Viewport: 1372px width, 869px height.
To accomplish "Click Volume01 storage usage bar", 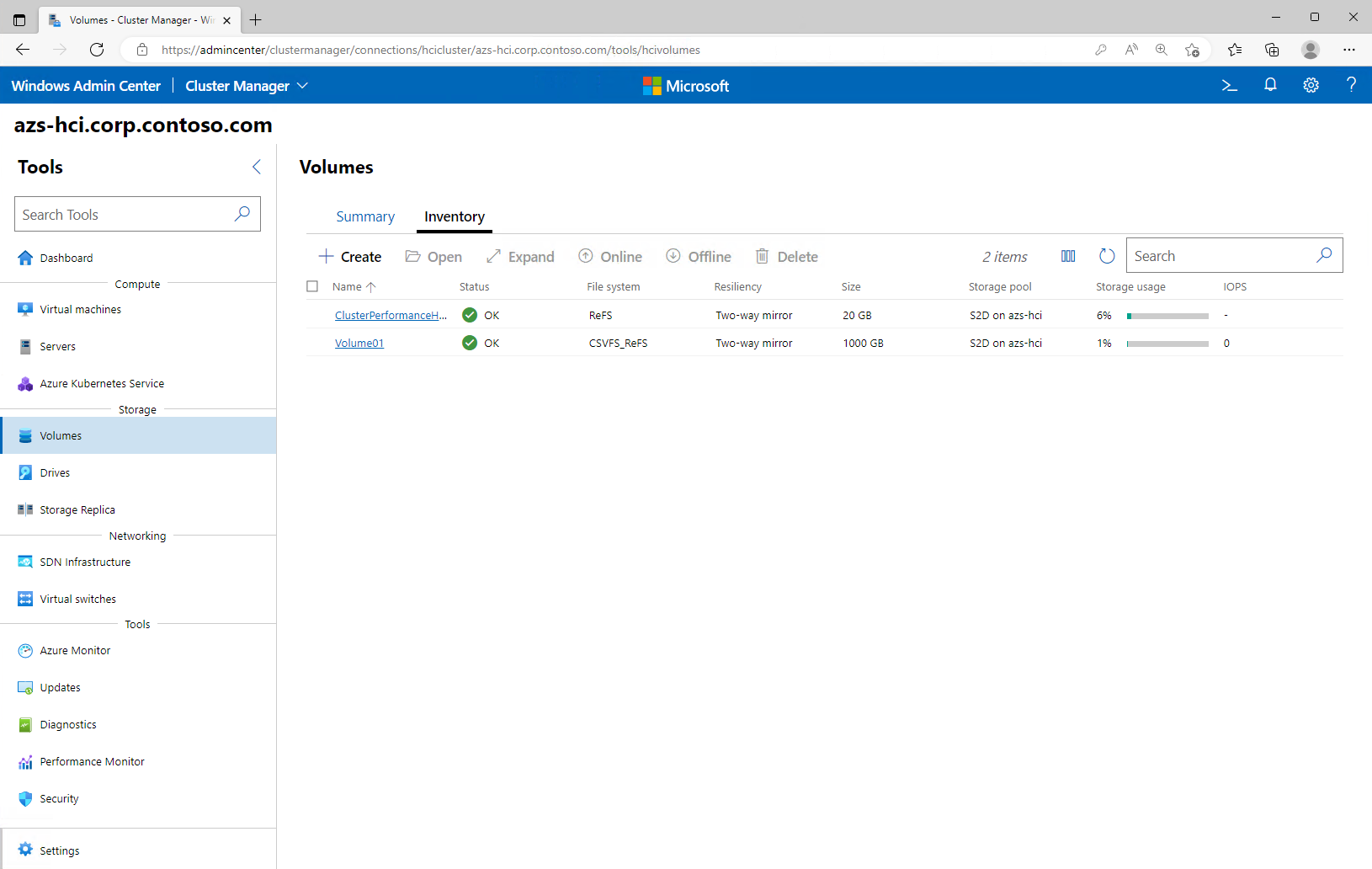I will click(1167, 344).
